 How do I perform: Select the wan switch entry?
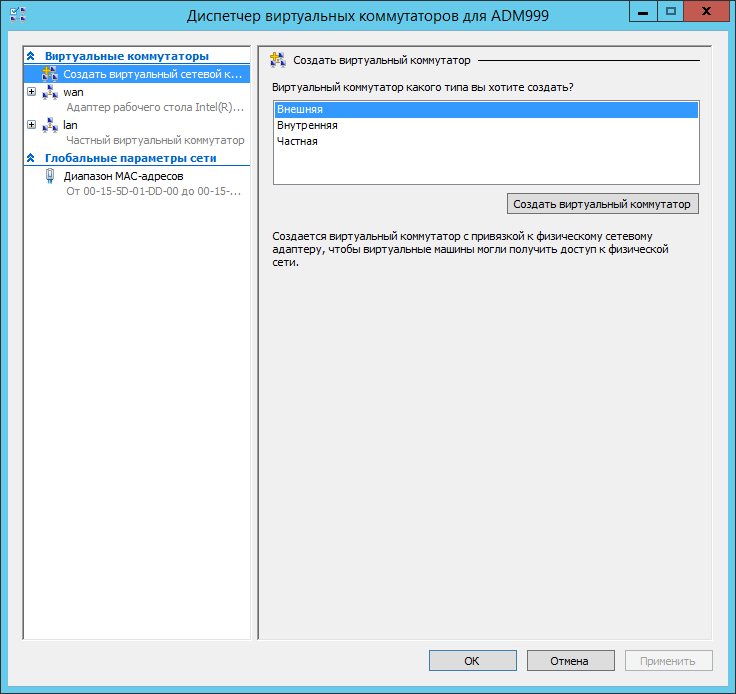pyautogui.click(x=74, y=92)
